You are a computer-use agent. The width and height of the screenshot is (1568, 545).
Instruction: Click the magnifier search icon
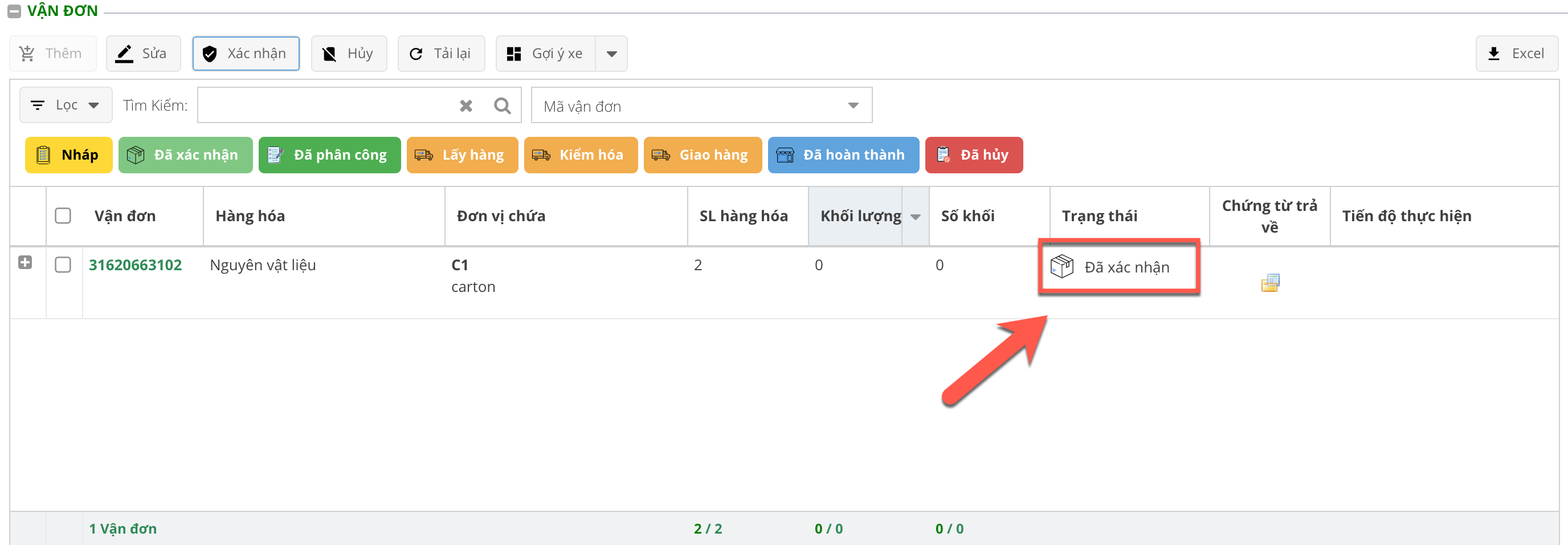pyautogui.click(x=502, y=106)
